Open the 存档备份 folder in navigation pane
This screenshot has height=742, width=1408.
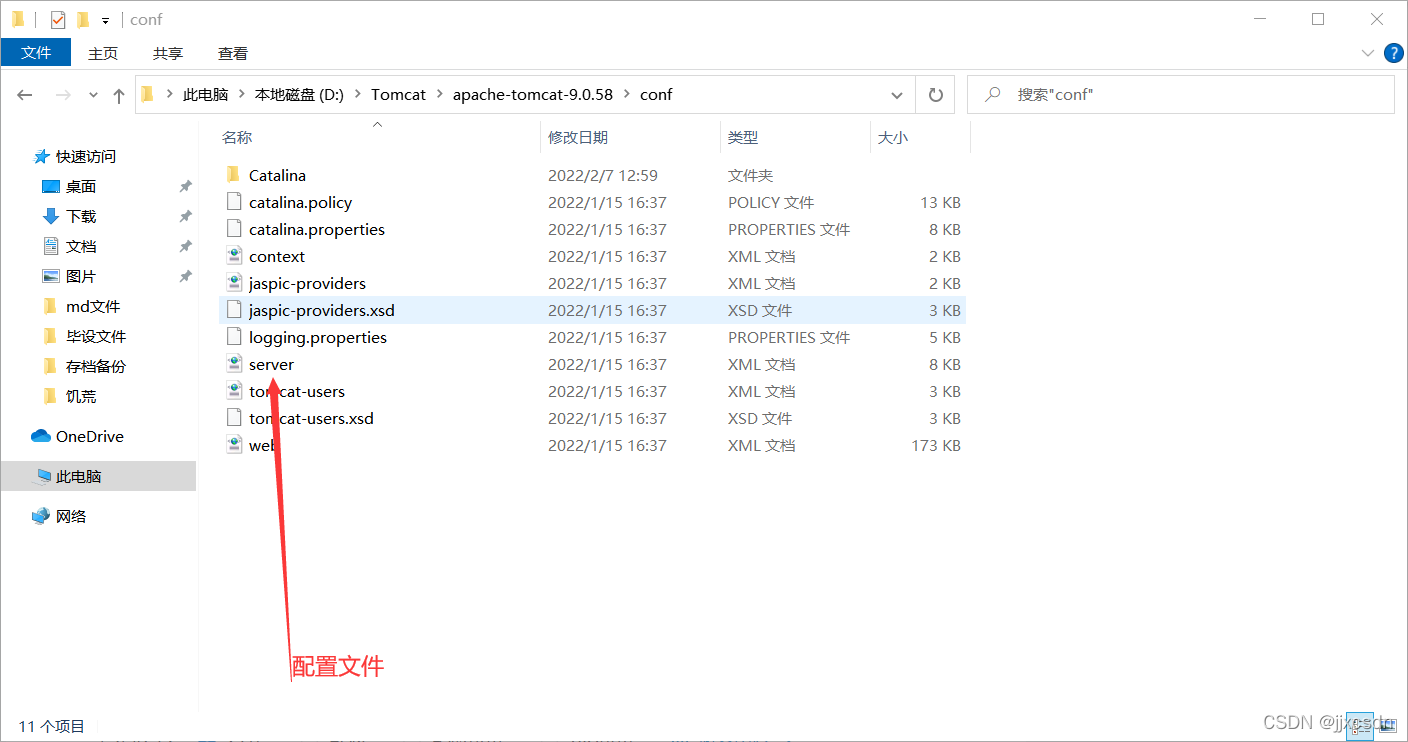[96, 366]
